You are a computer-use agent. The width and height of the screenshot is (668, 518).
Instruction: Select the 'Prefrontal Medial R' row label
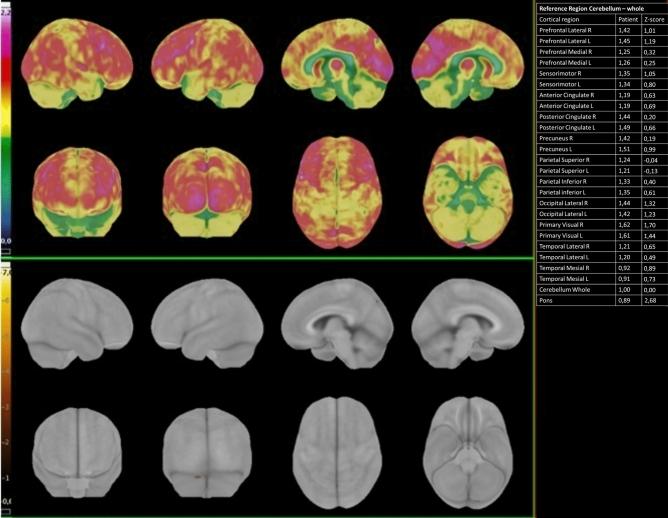[565, 52]
